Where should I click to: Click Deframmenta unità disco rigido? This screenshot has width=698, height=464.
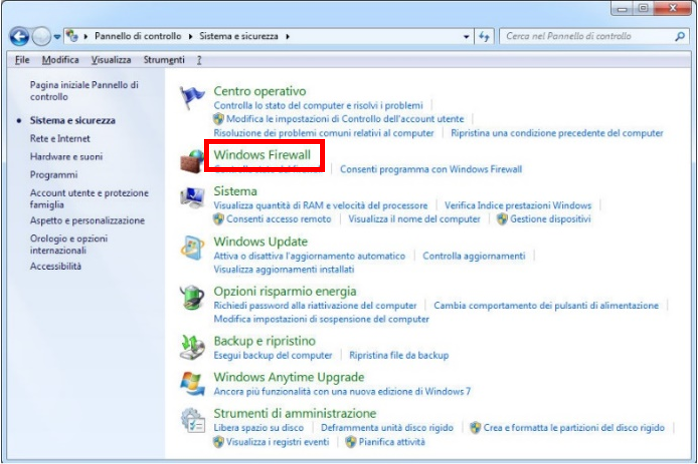point(387,428)
